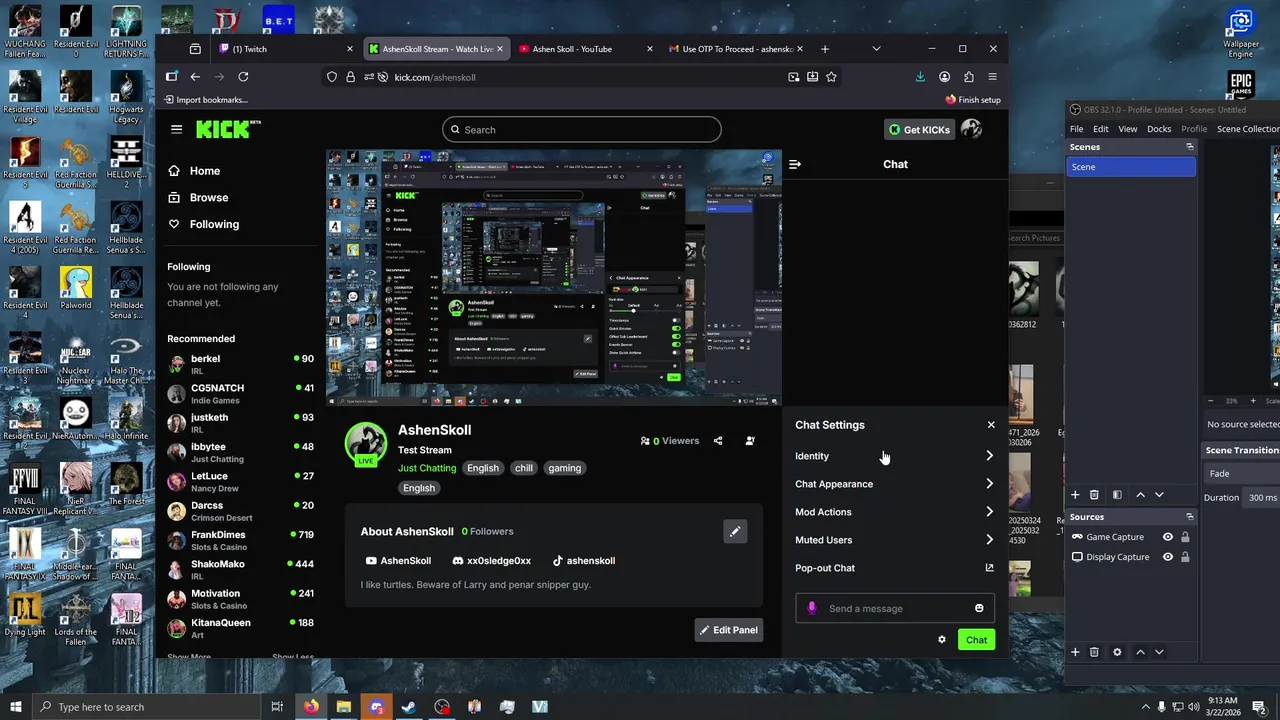Open the profile avatar next to Get KICKs
The width and height of the screenshot is (1280, 720).
coord(971,129)
